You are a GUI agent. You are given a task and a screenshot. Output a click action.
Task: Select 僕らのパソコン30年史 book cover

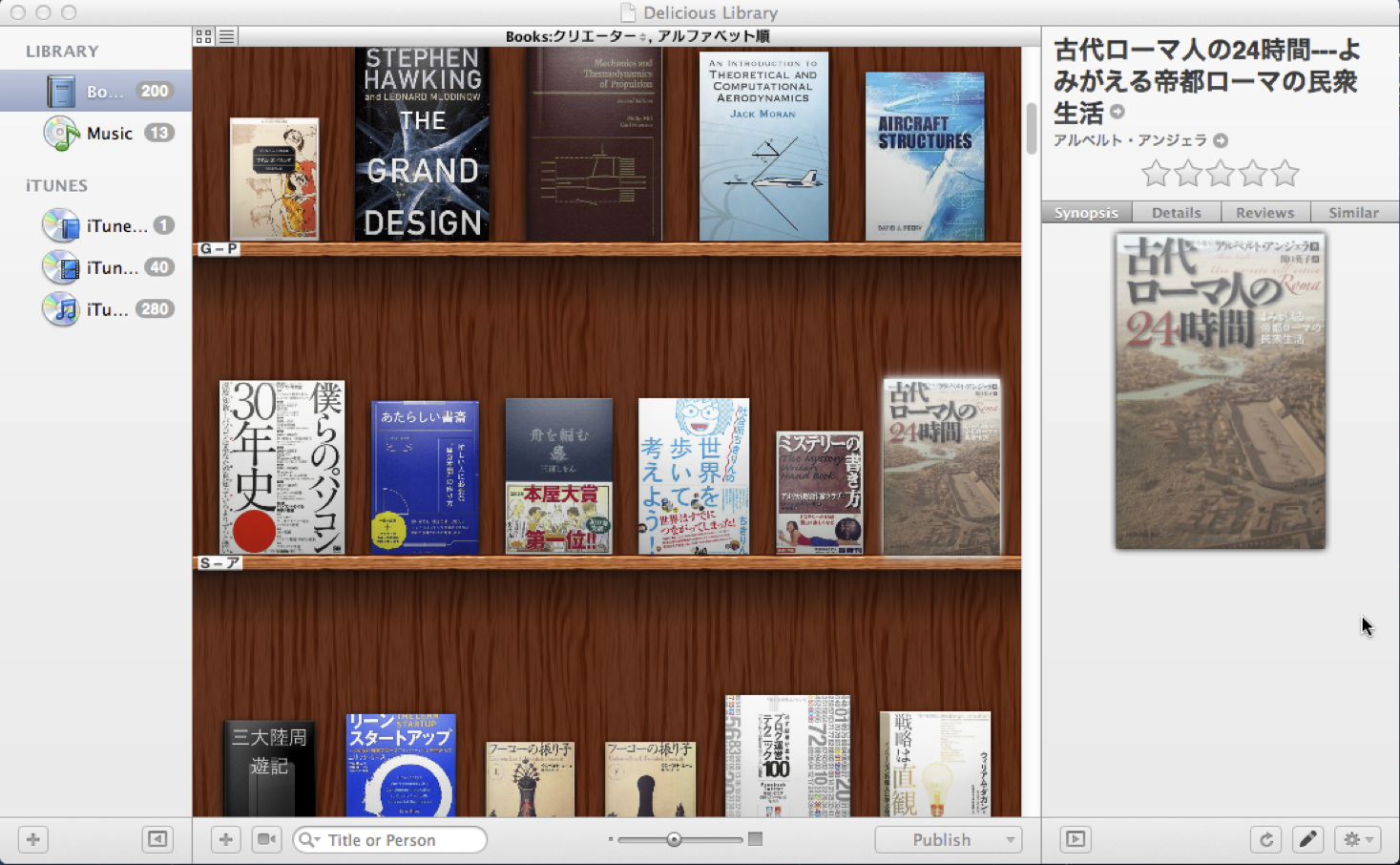pyautogui.click(x=282, y=468)
